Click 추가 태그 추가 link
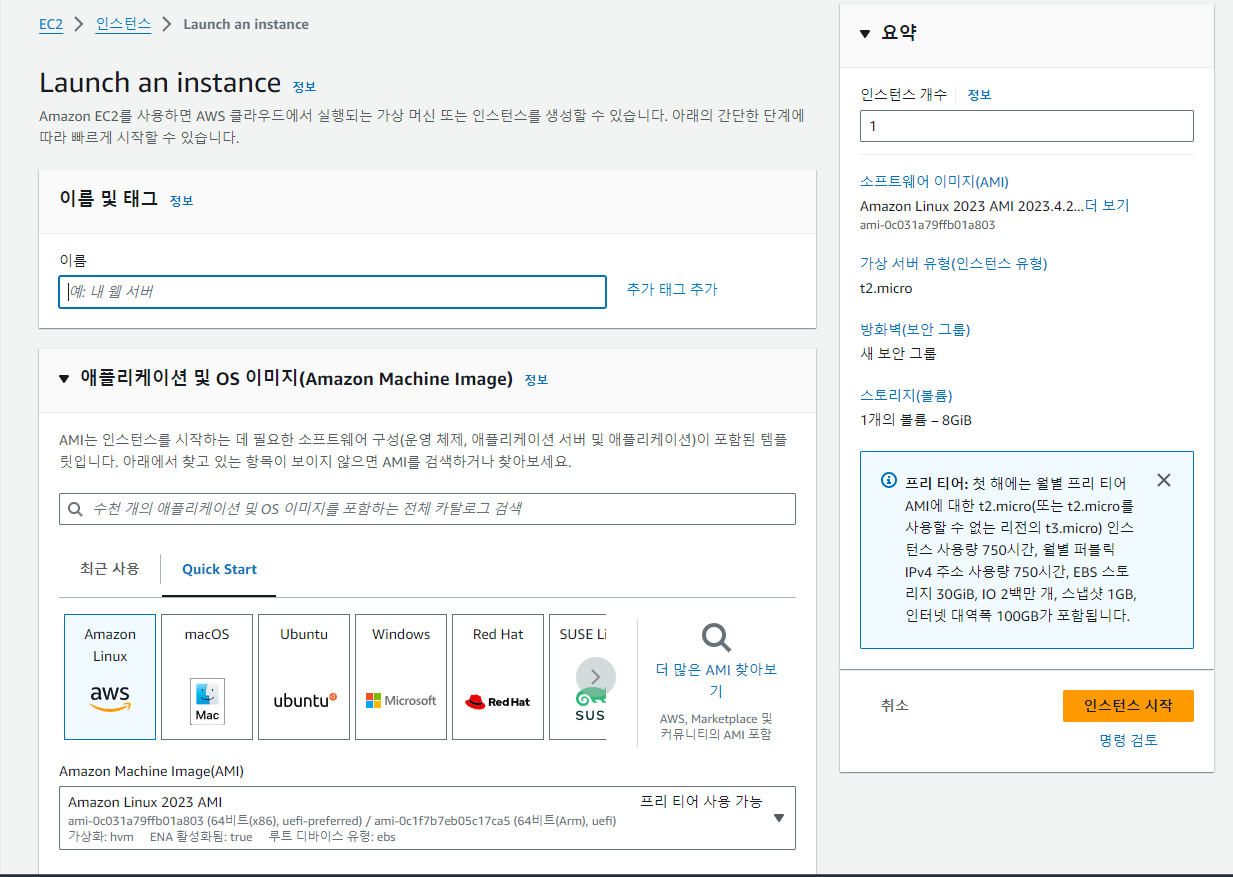The image size is (1233, 877). point(672,289)
